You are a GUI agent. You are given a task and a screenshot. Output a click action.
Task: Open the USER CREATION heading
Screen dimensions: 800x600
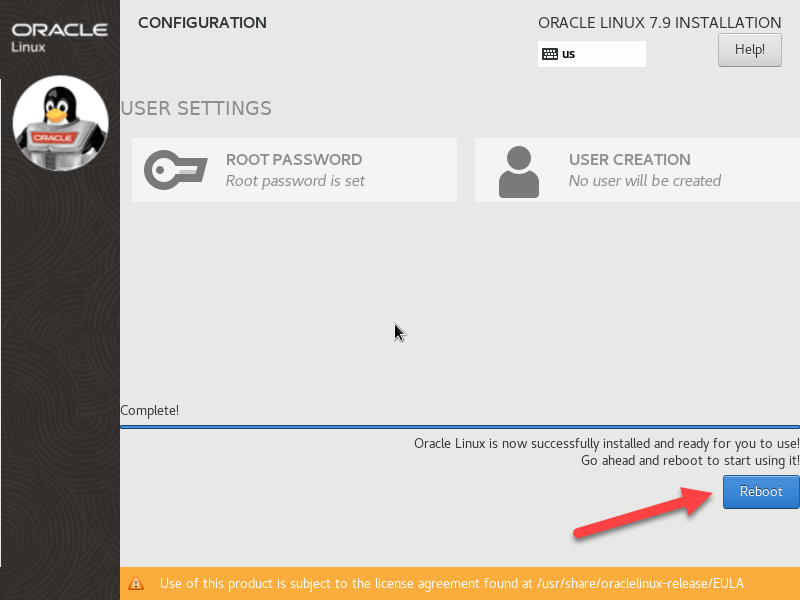(x=629, y=160)
